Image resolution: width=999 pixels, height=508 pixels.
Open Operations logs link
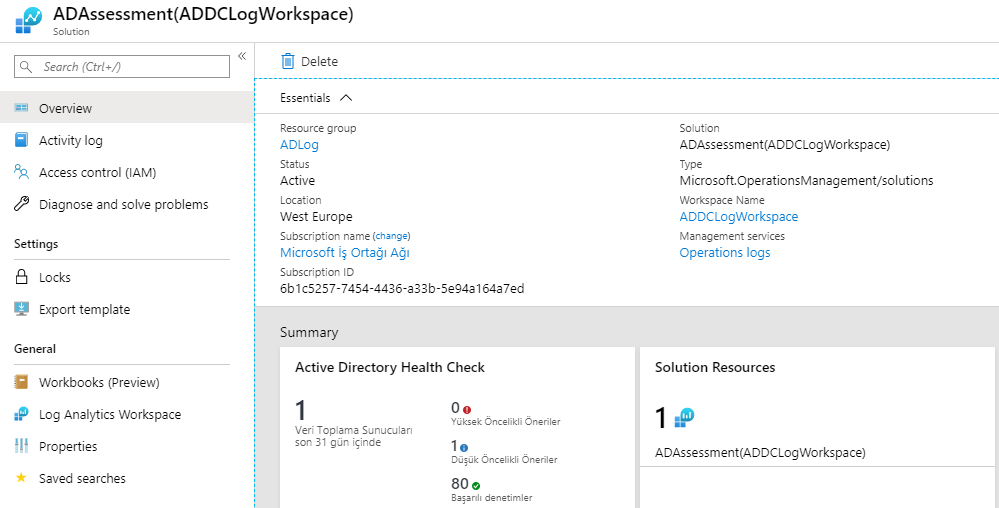(x=724, y=252)
